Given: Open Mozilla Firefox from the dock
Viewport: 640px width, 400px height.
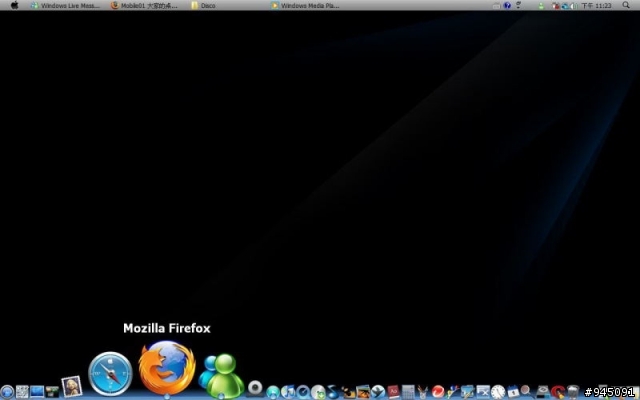Looking at the screenshot, I should point(167,368).
